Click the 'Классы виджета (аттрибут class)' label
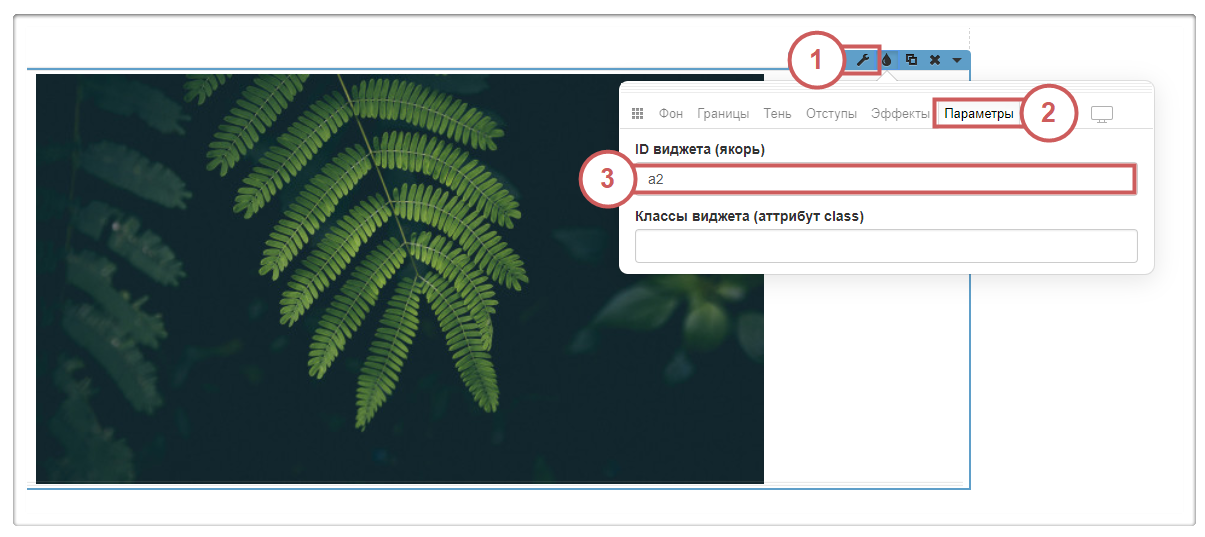The width and height of the screenshot is (1205, 537). pyautogui.click(x=749, y=216)
